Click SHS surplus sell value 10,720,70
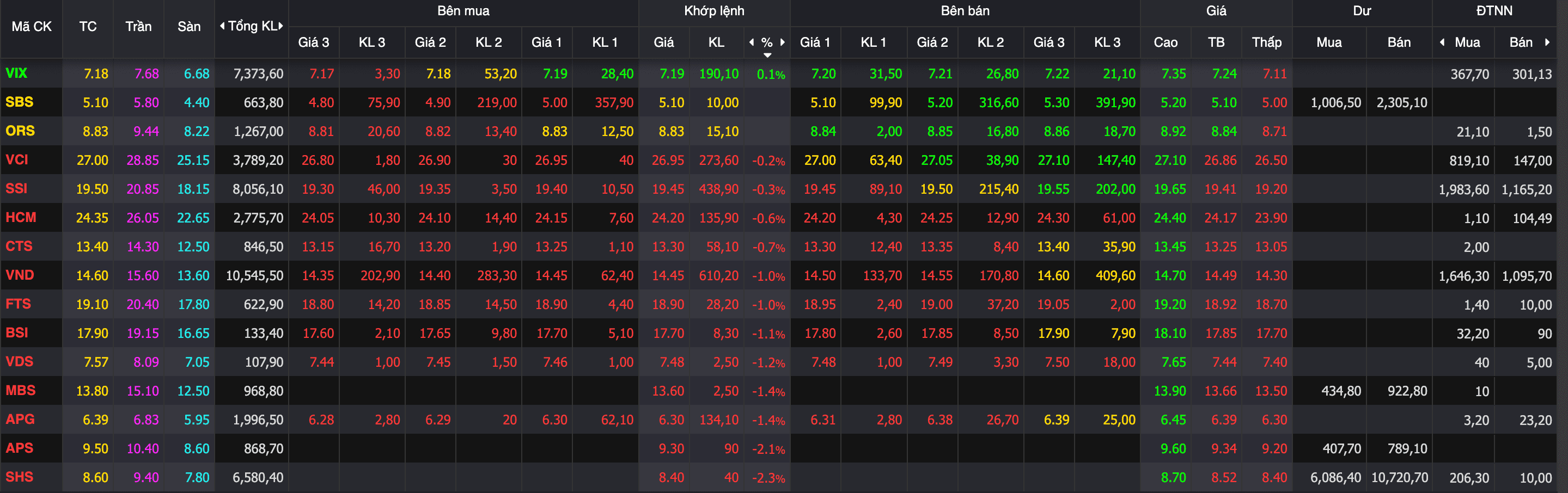This screenshot has width=1568, height=493. [1399, 478]
